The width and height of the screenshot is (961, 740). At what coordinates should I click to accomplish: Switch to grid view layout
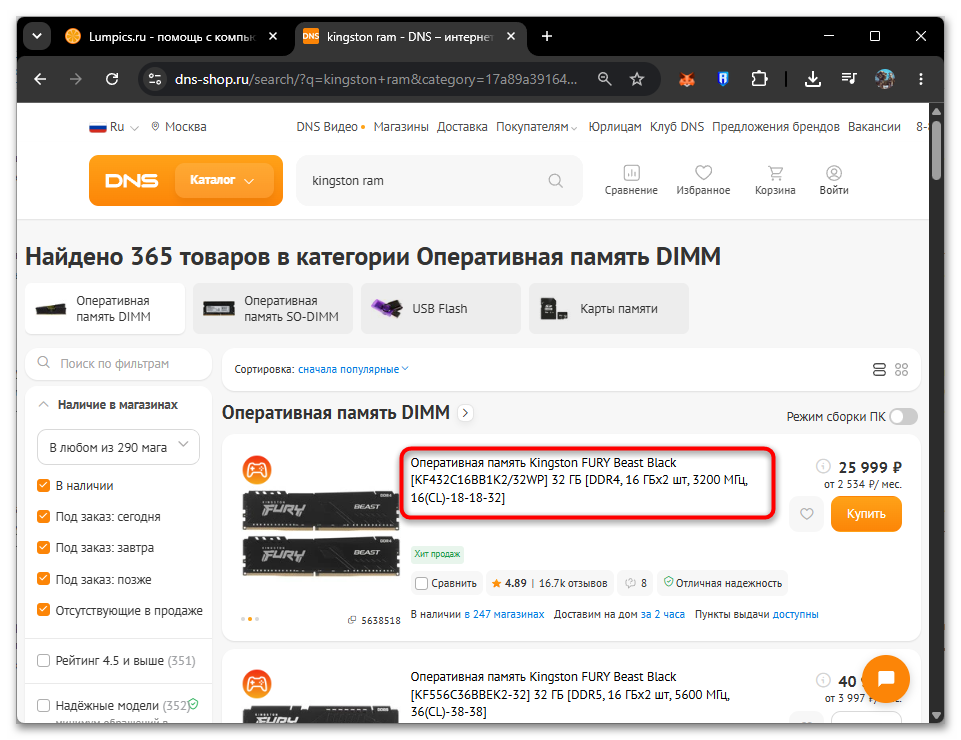pos(902,370)
